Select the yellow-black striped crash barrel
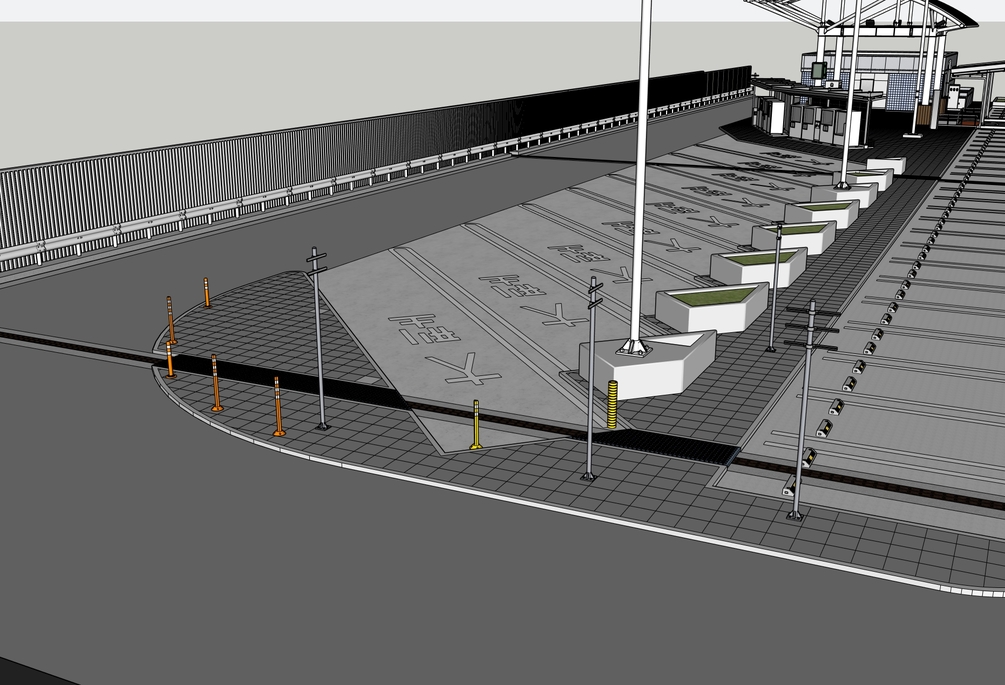 click(x=612, y=404)
